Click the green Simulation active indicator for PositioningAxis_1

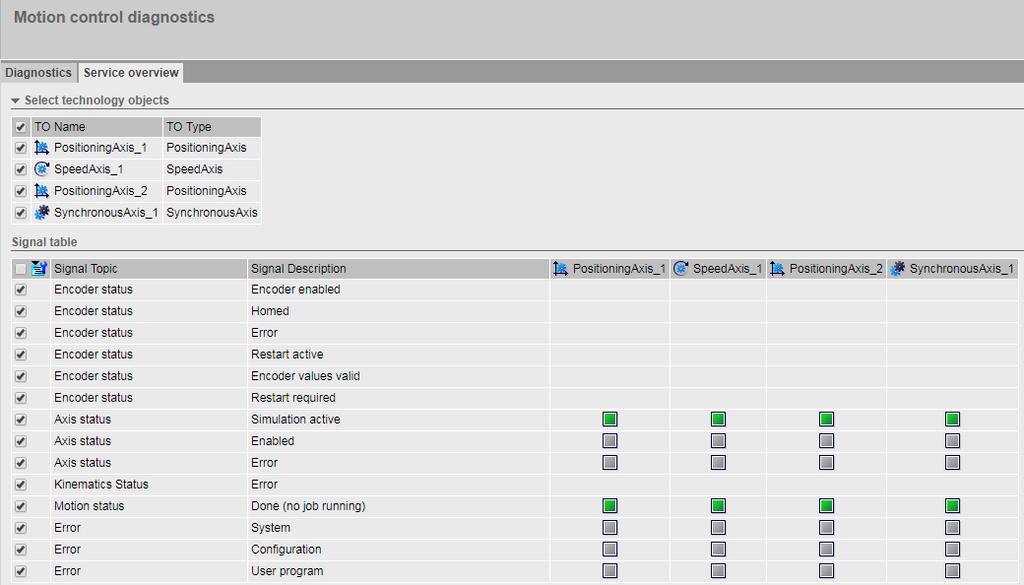[x=610, y=419]
